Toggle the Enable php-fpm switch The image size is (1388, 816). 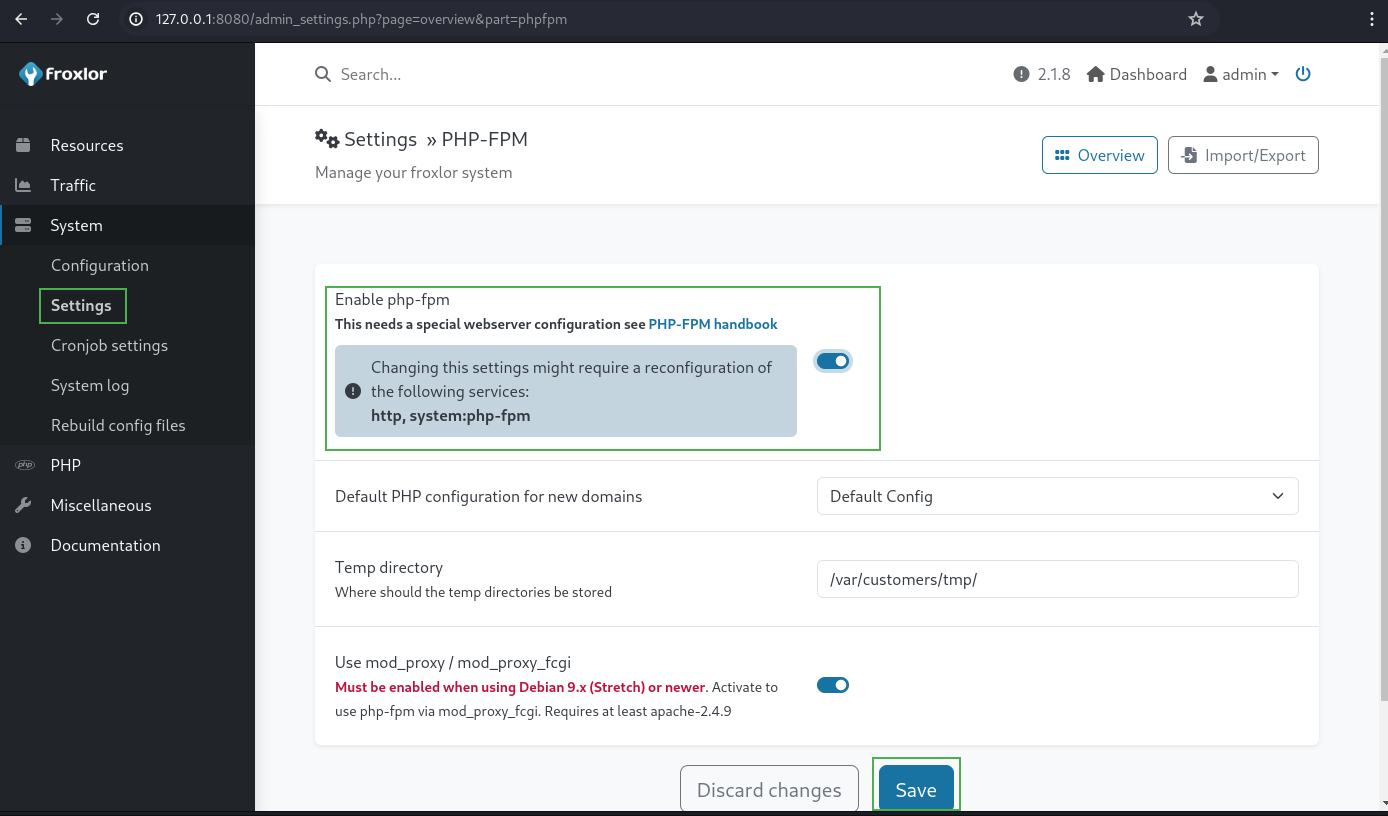[833, 361]
